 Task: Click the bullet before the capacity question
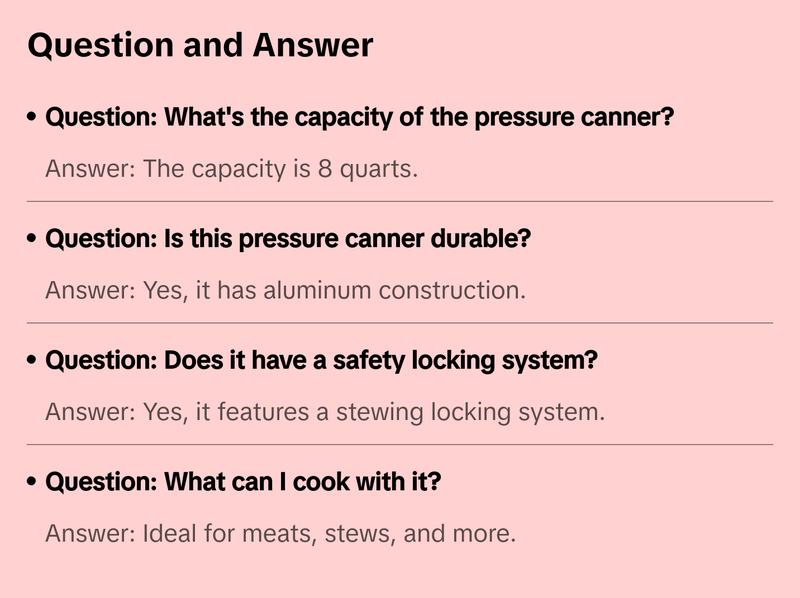click(x=32, y=118)
